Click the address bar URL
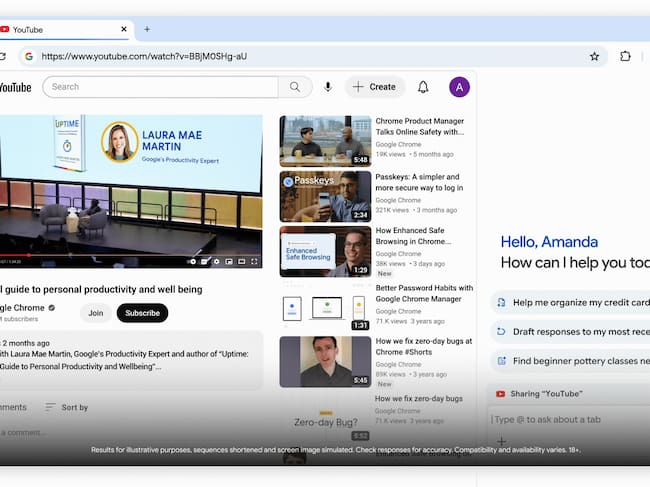650x487 pixels. pos(144,56)
